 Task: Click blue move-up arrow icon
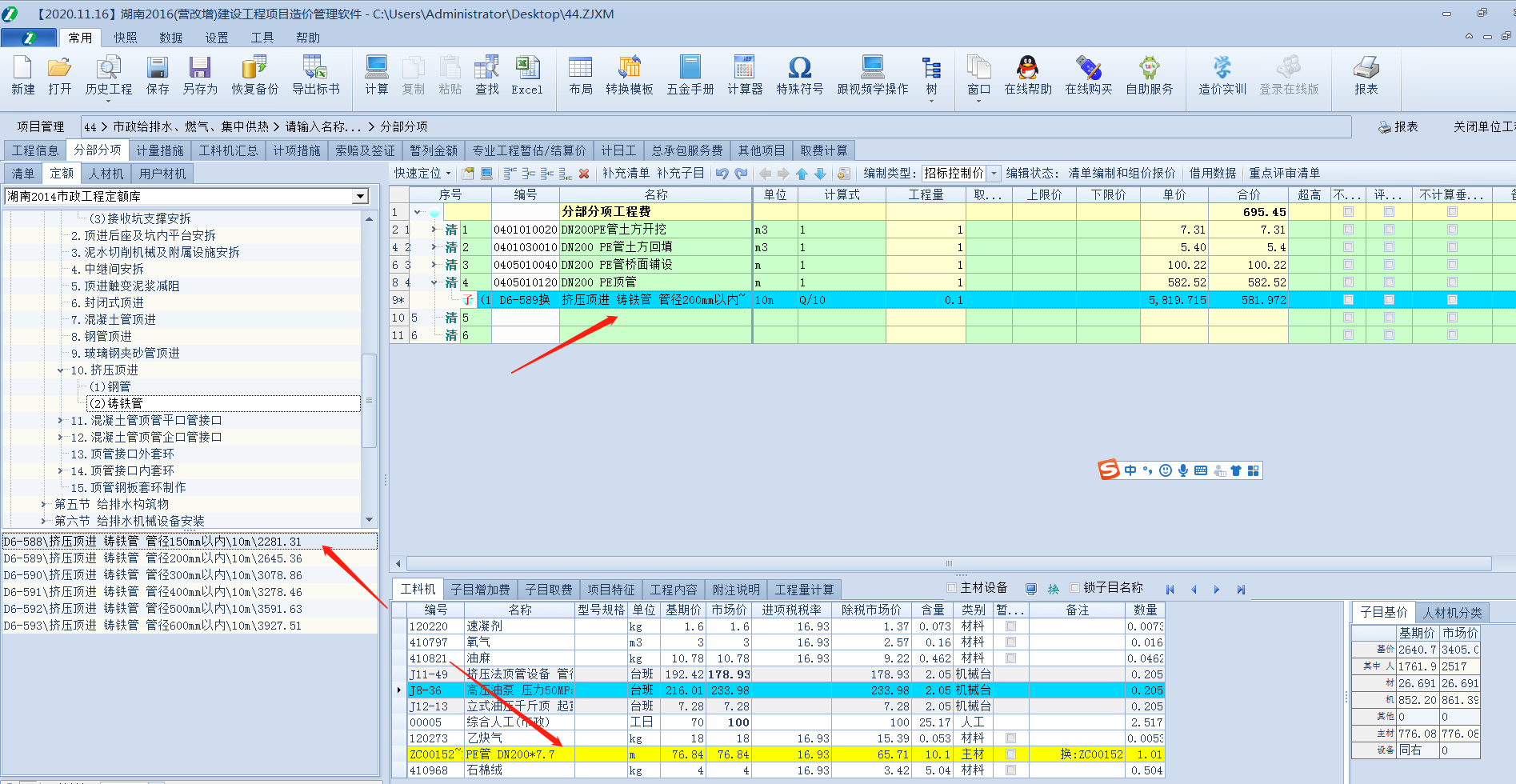coord(802,174)
